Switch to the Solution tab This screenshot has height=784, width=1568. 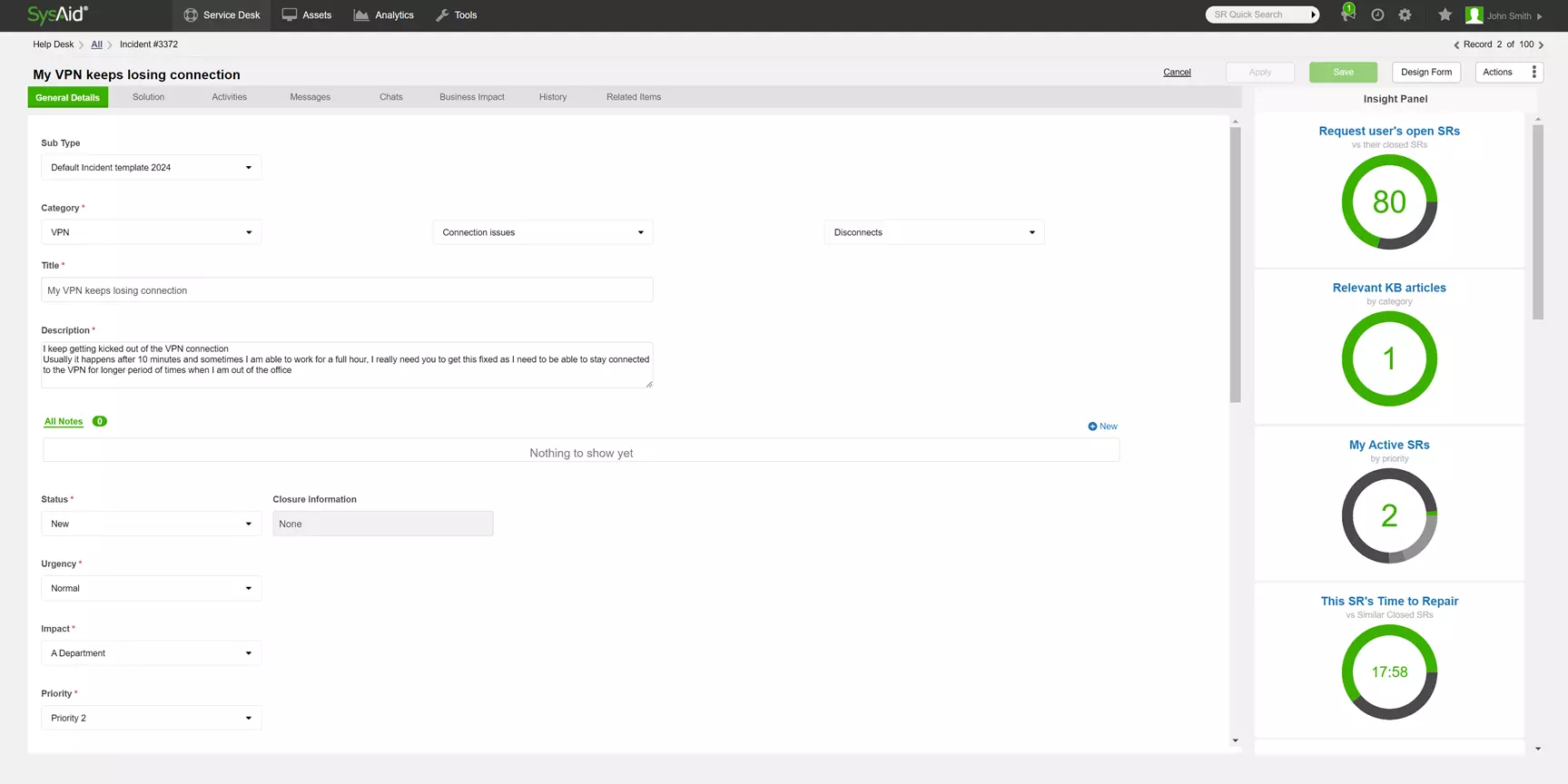[148, 97]
